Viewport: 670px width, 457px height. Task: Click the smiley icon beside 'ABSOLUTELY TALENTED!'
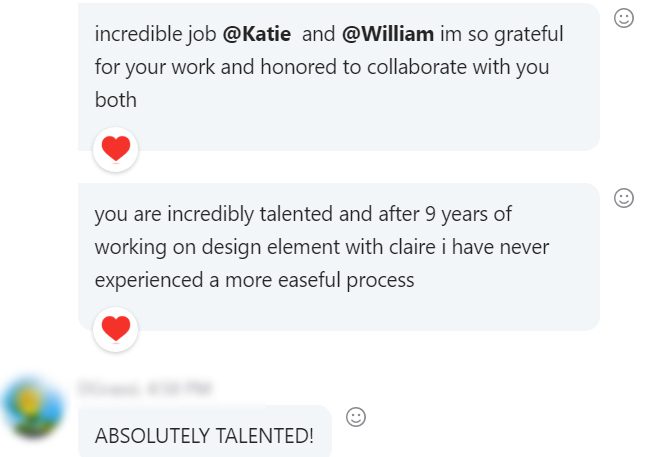click(x=355, y=417)
